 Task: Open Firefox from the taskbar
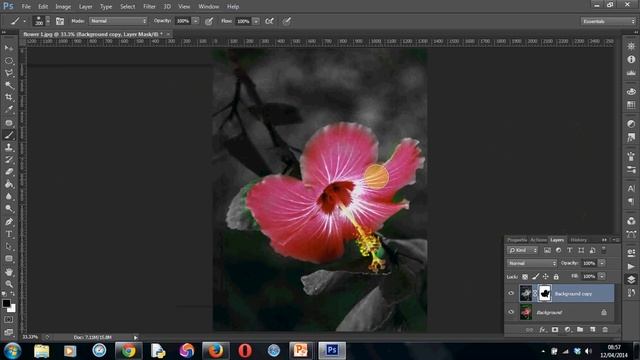pyautogui.click(x=216, y=351)
